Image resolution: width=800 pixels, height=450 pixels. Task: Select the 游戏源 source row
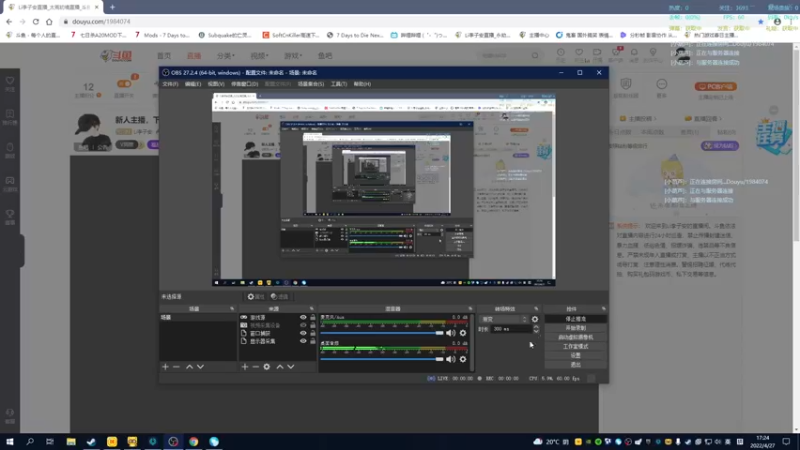pyautogui.click(x=278, y=317)
